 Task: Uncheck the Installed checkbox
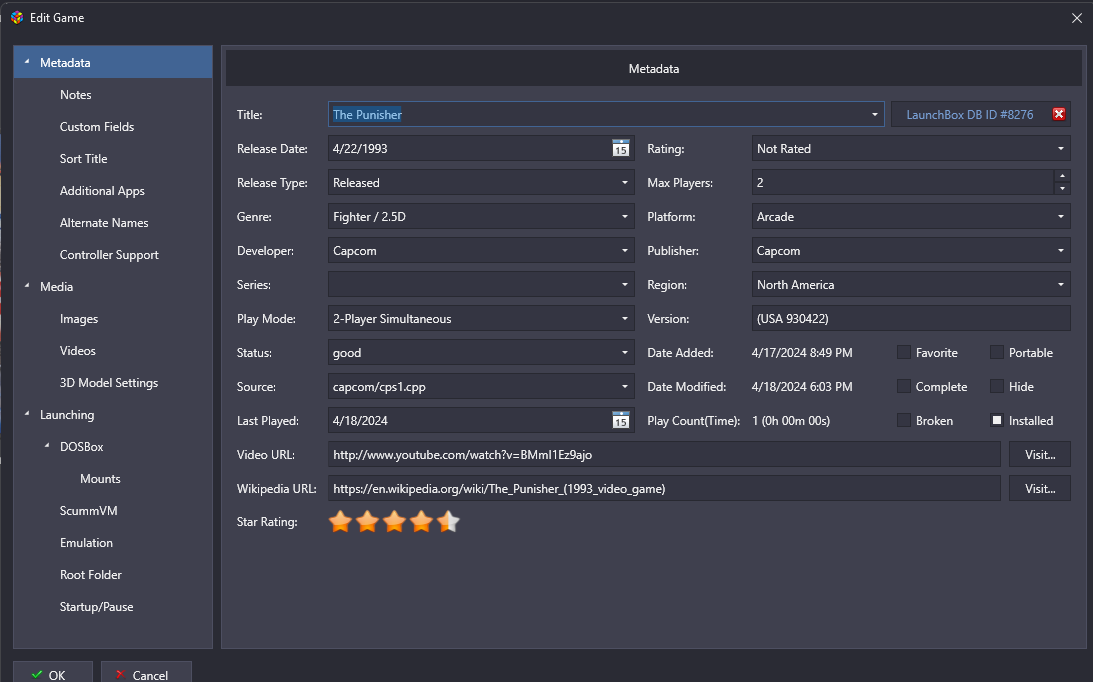(x=997, y=420)
